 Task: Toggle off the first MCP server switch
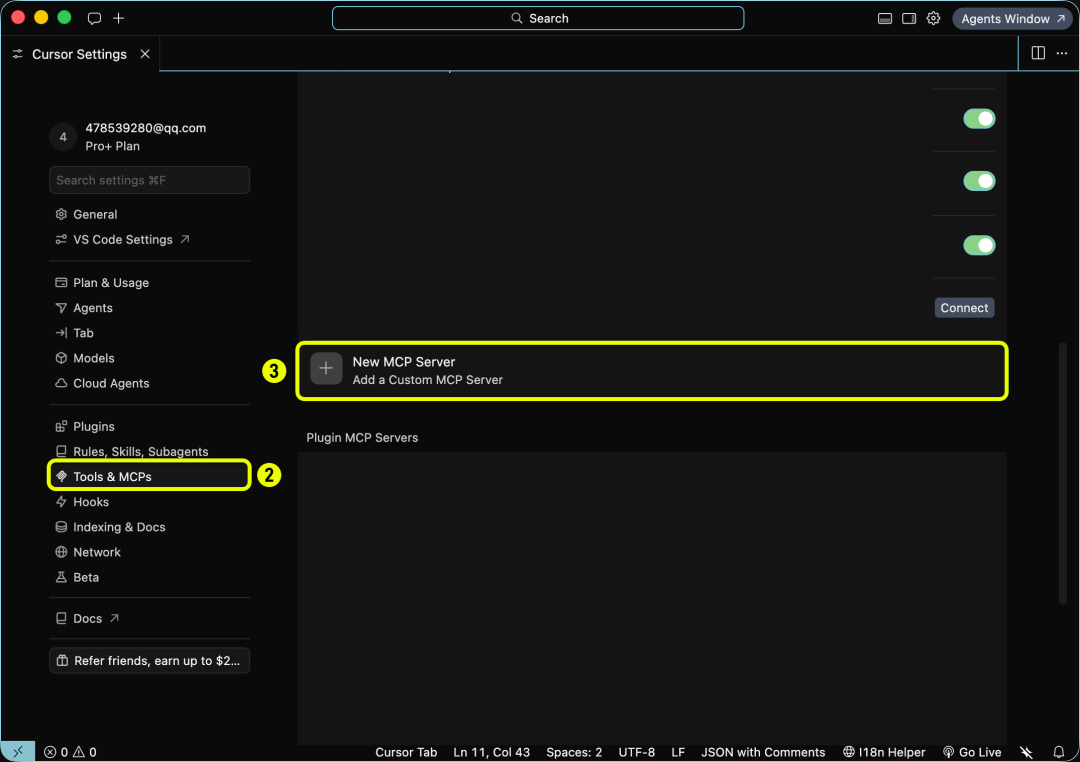coord(979,119)
